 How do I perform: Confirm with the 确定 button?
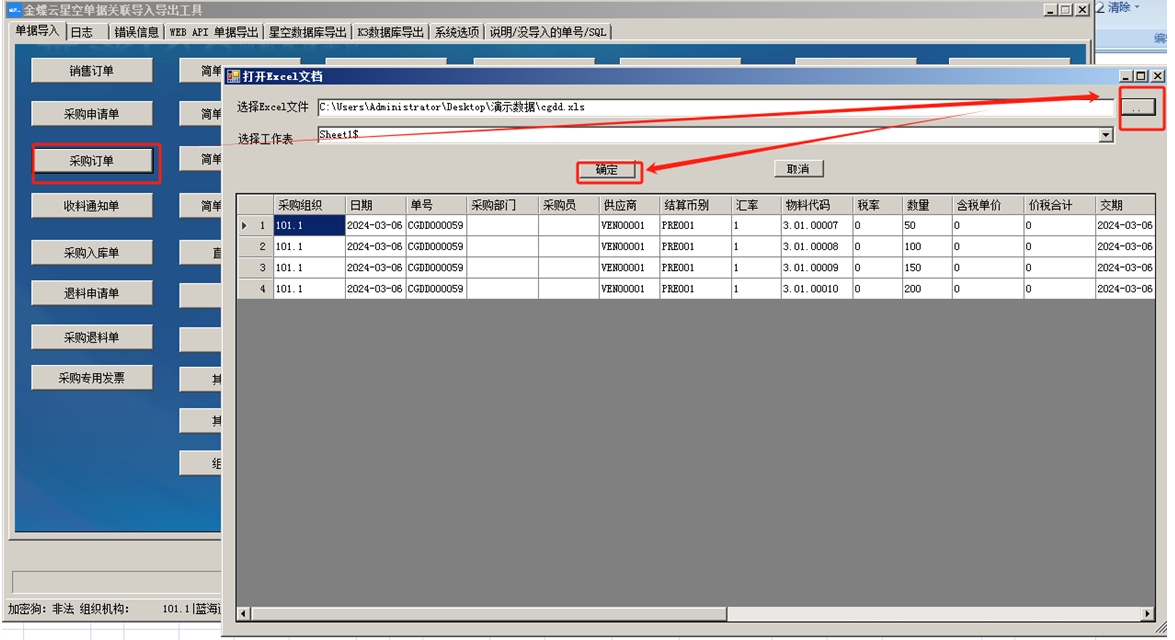pyautogui.click(x=607, y=169)
